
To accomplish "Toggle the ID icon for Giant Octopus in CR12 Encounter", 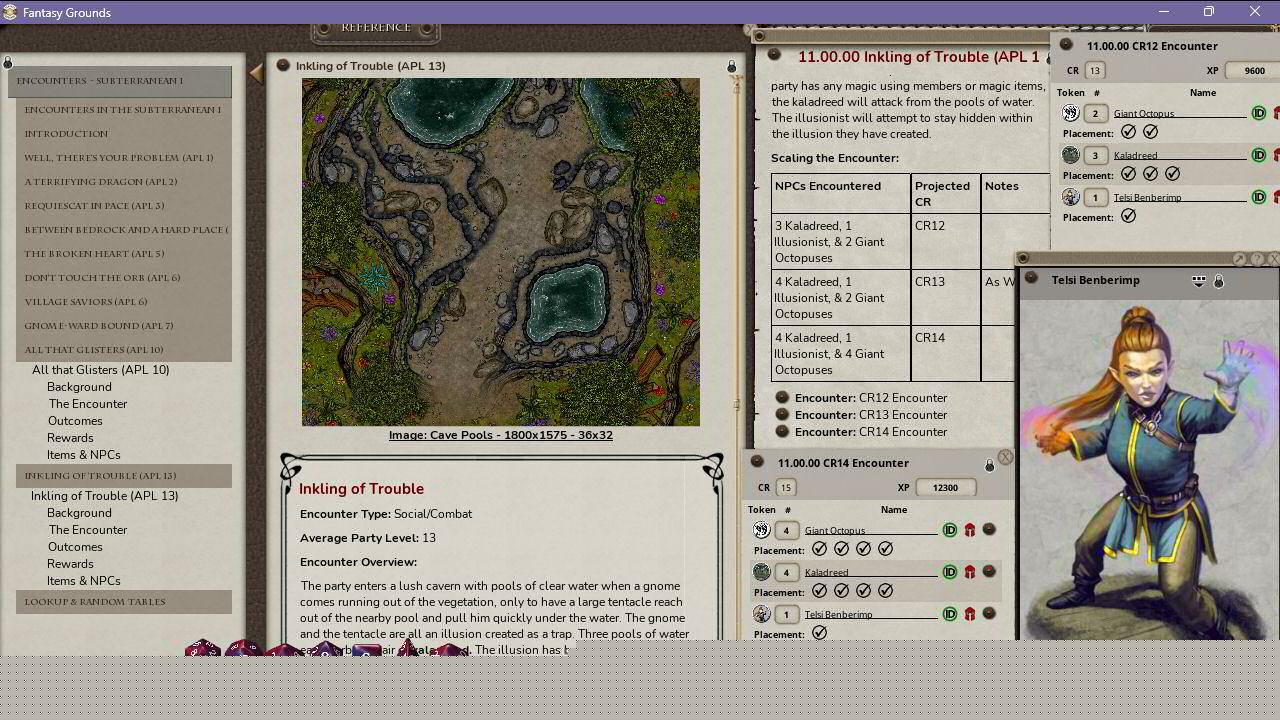I will pos(1259,113).
